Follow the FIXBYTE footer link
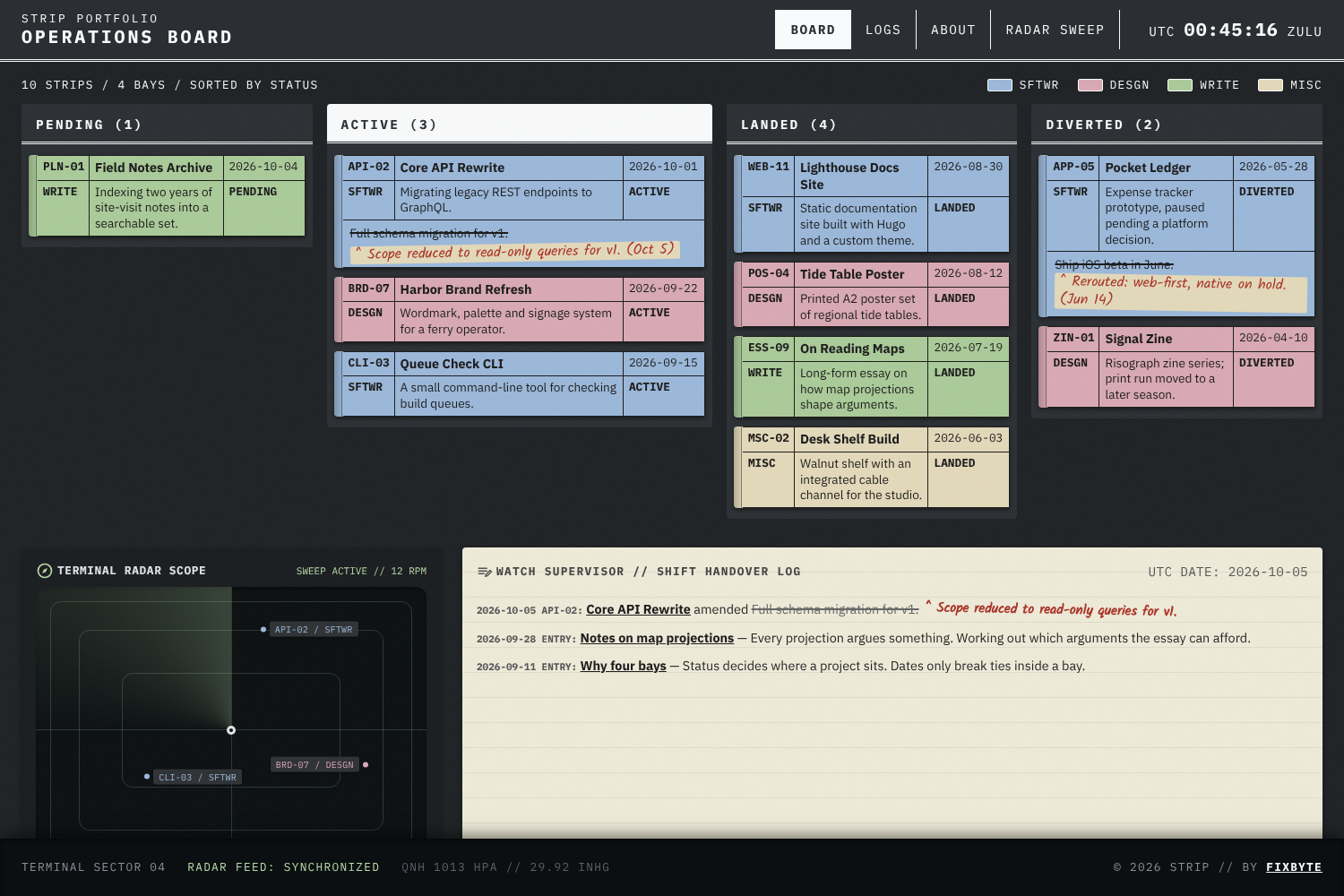This screenshot has width=1344, height=896. coord(1294,867)
